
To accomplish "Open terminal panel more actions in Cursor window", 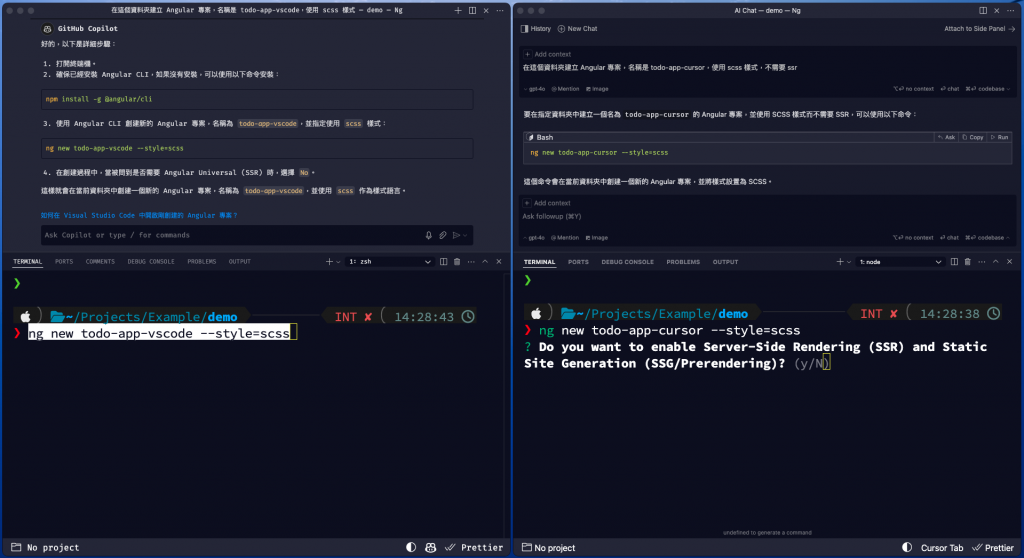I will (x=982, y=262).
